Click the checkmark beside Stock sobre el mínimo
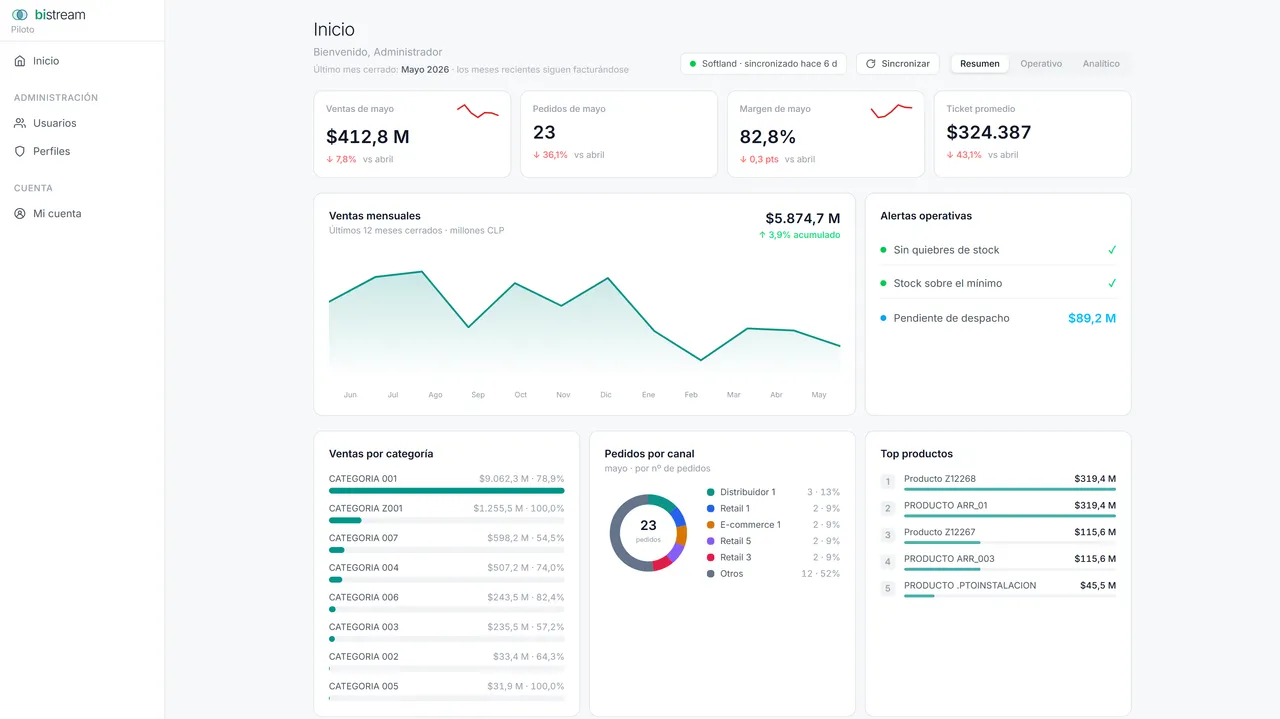This screenshot has width=1280, height=719. pyautogui.click(x=1112, y=283)
